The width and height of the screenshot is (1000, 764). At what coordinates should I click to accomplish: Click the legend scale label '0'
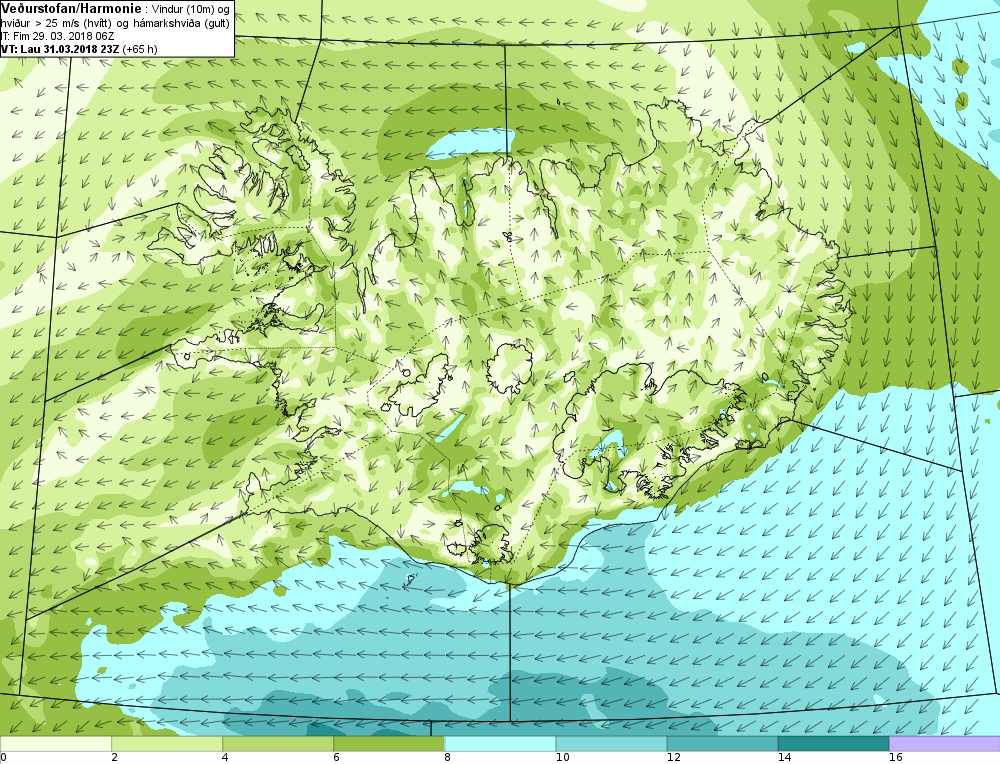click(x=3, y=757)
